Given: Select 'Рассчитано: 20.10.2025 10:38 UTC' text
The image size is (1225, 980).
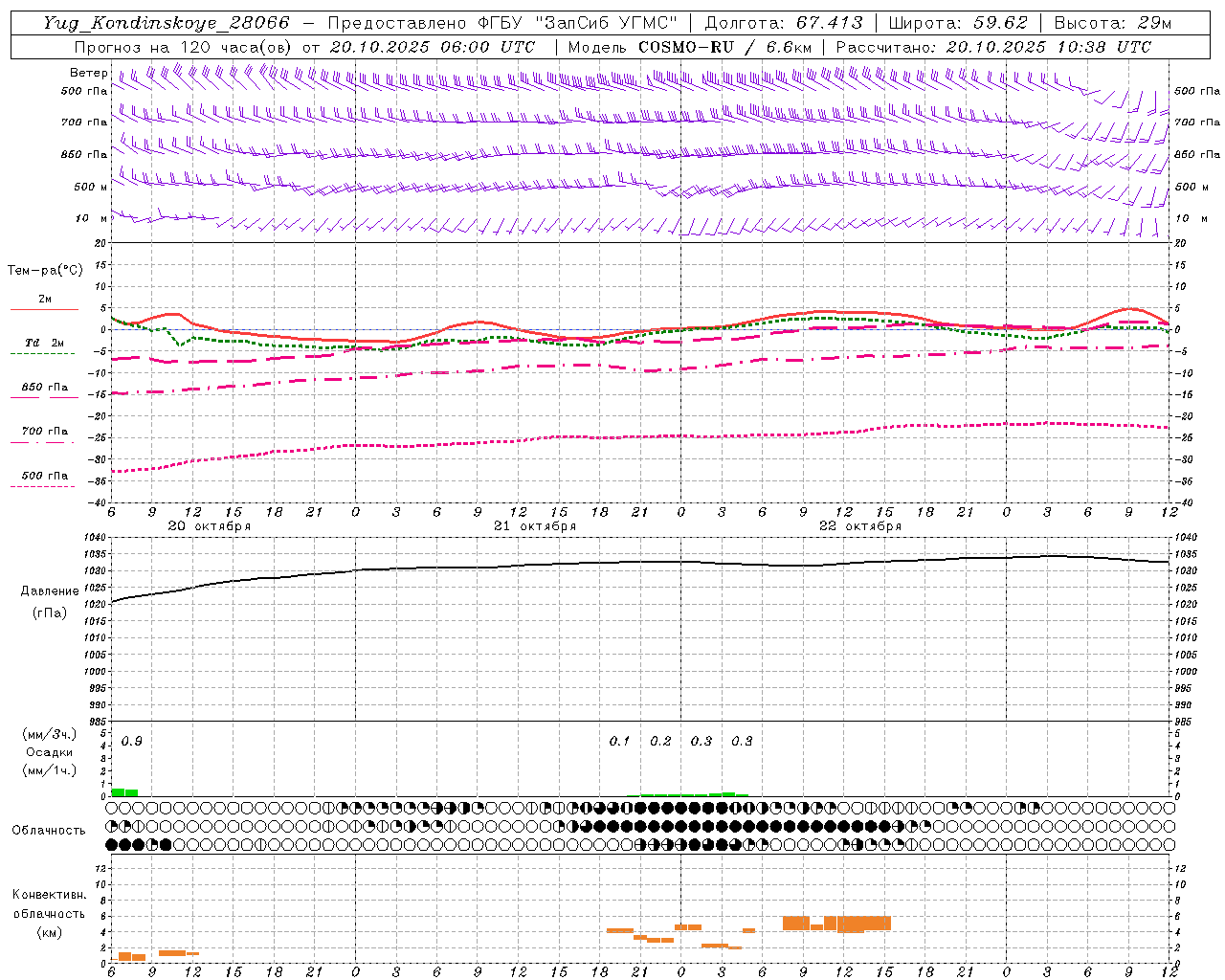Looking at the screenshot, I should tap(992, 47).
